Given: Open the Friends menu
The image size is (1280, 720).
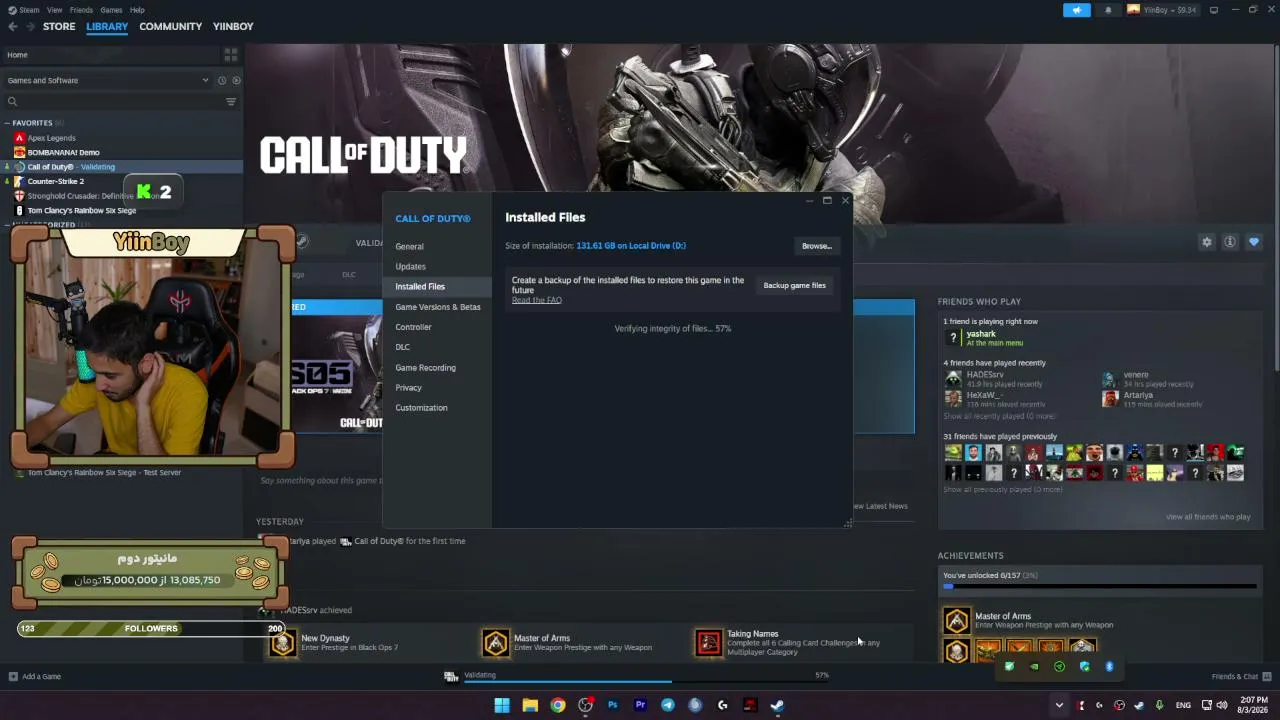Looking at the screenshot, I should click(x=81, y=10).
